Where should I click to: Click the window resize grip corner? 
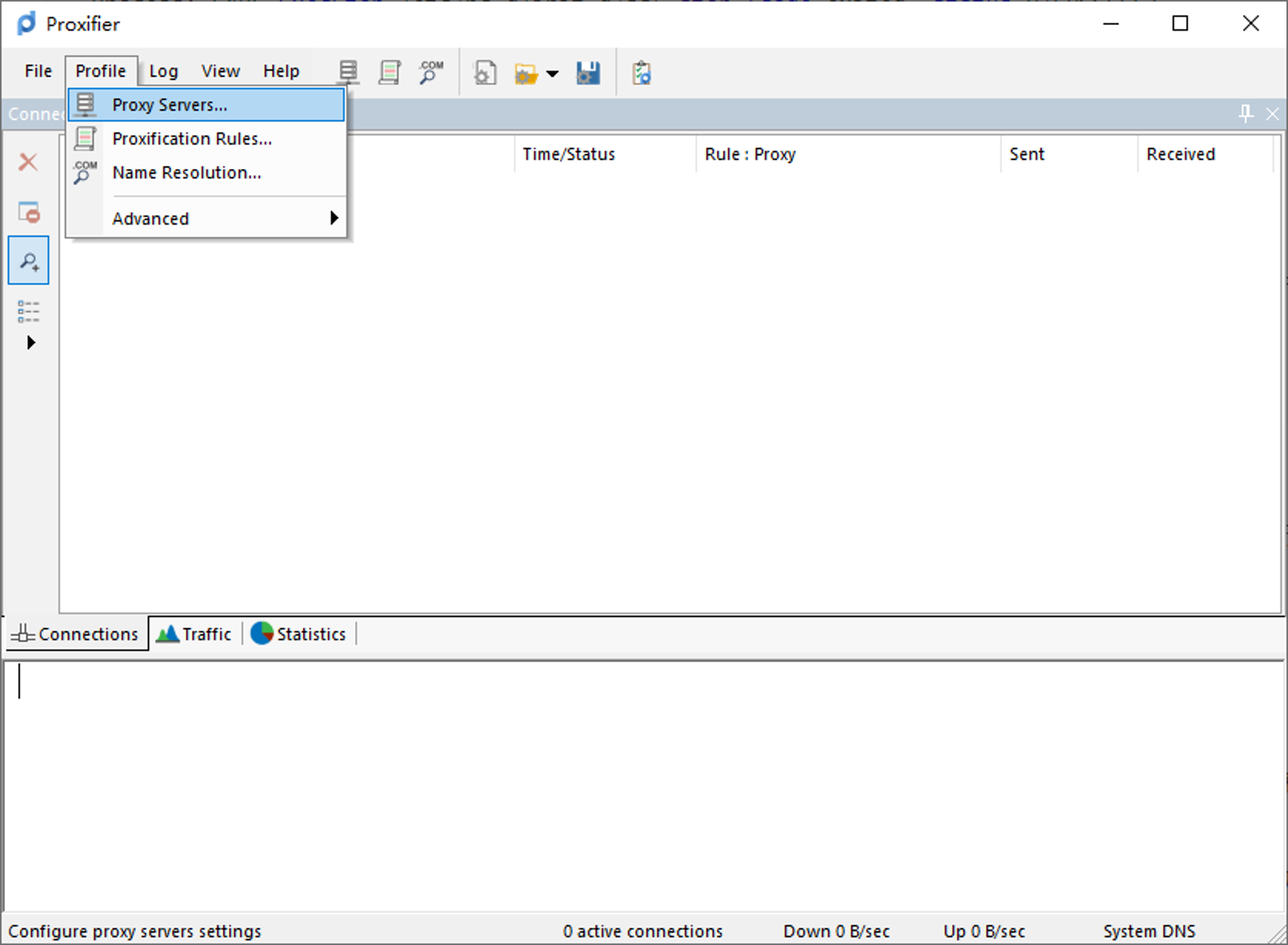coord(1276,934)
